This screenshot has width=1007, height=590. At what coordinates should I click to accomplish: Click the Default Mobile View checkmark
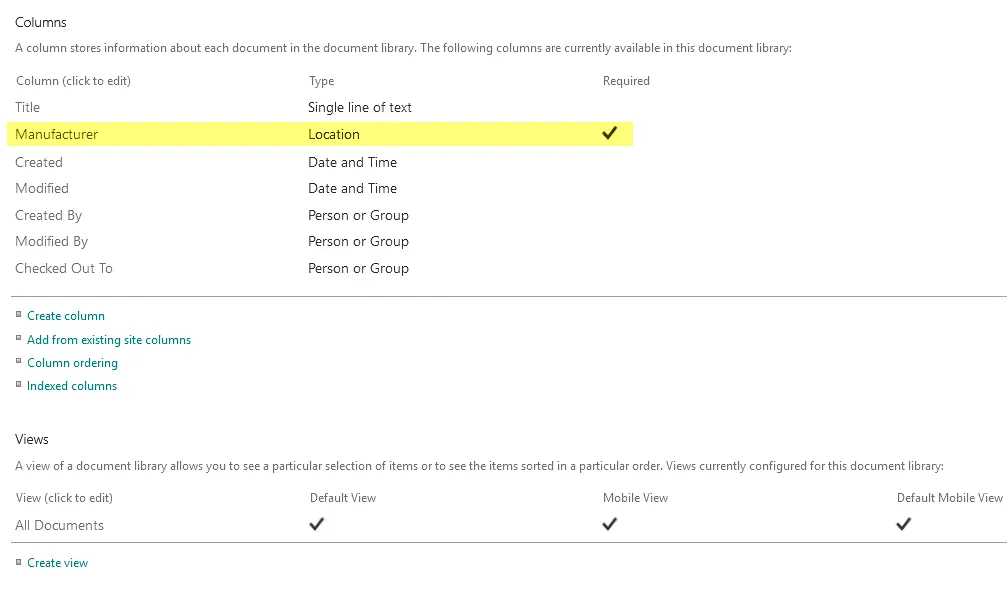[x=903, y=523]
